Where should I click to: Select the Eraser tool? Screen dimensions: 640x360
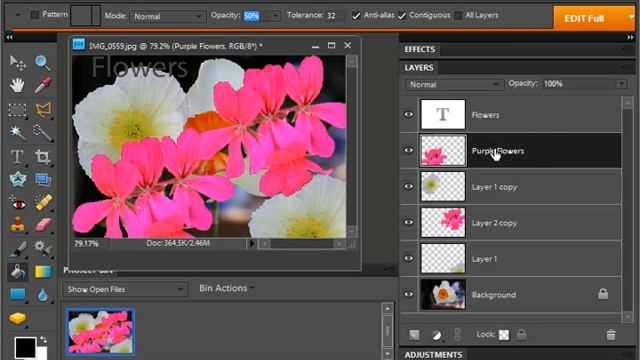[43, 224]
